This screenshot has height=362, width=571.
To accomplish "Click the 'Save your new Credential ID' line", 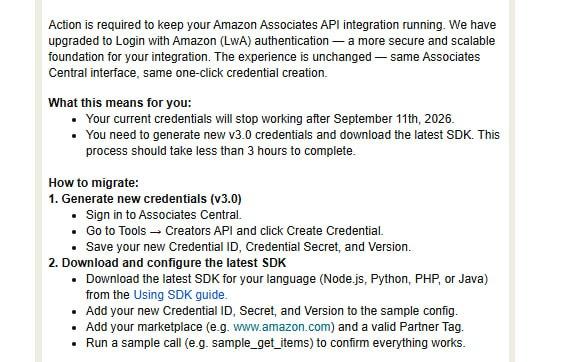I will click(248, 247).
